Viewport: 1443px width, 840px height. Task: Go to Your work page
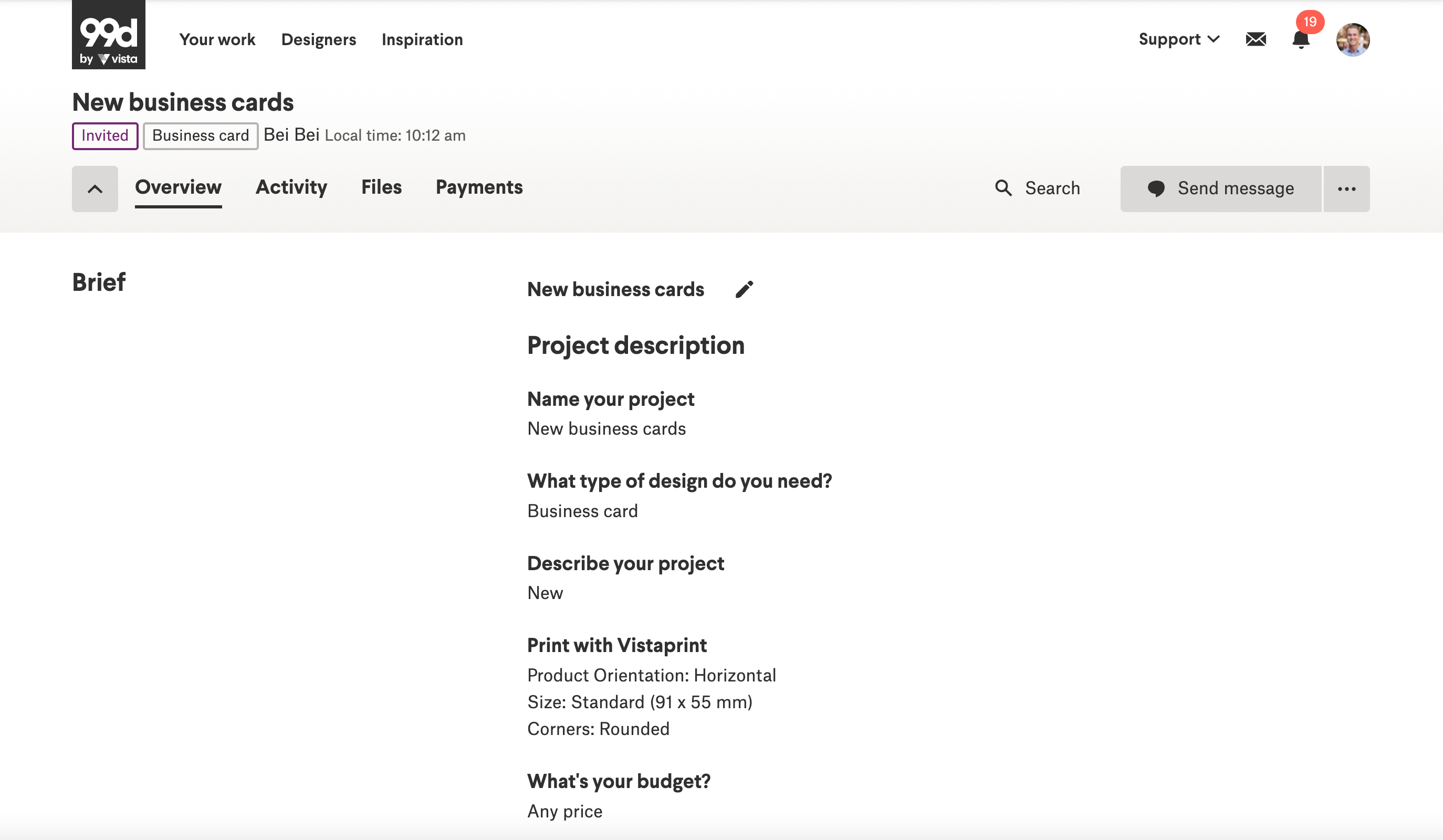click(217, 39)
